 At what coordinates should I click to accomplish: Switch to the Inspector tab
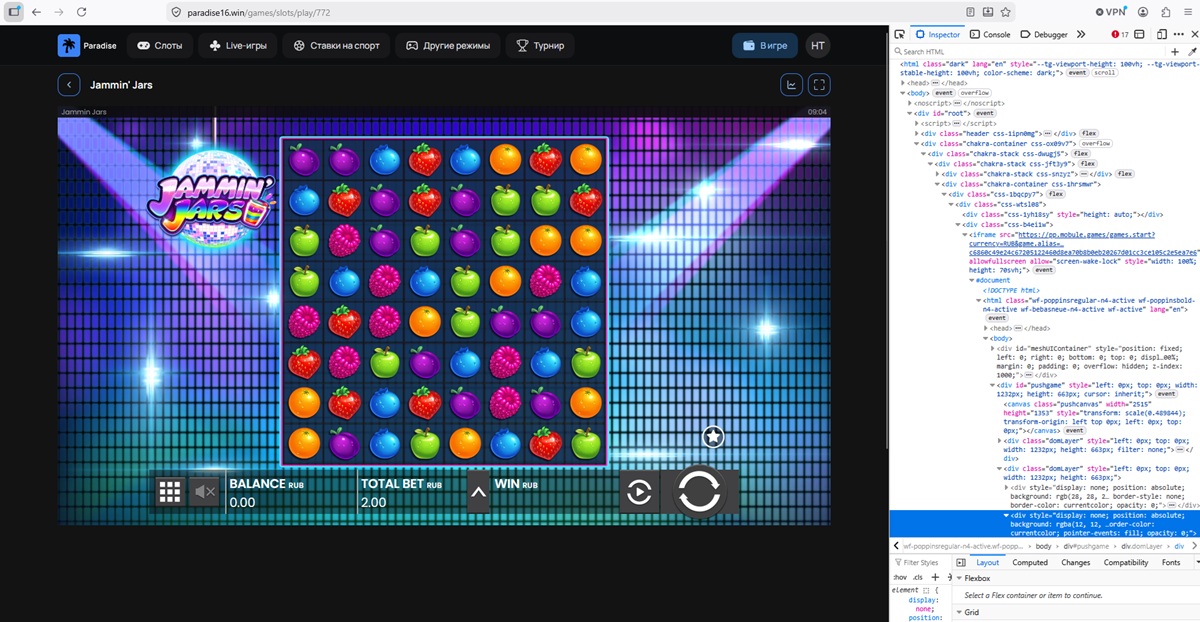pyautogui.click(x=938, y=34)
